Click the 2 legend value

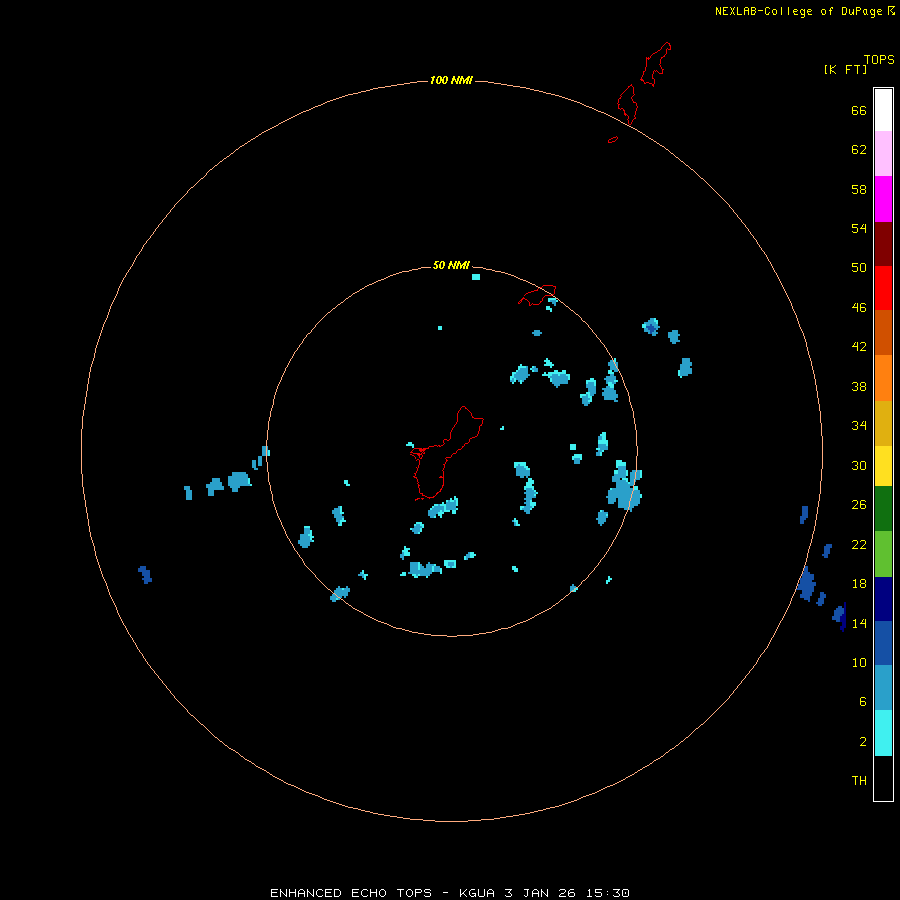point(863,742)
